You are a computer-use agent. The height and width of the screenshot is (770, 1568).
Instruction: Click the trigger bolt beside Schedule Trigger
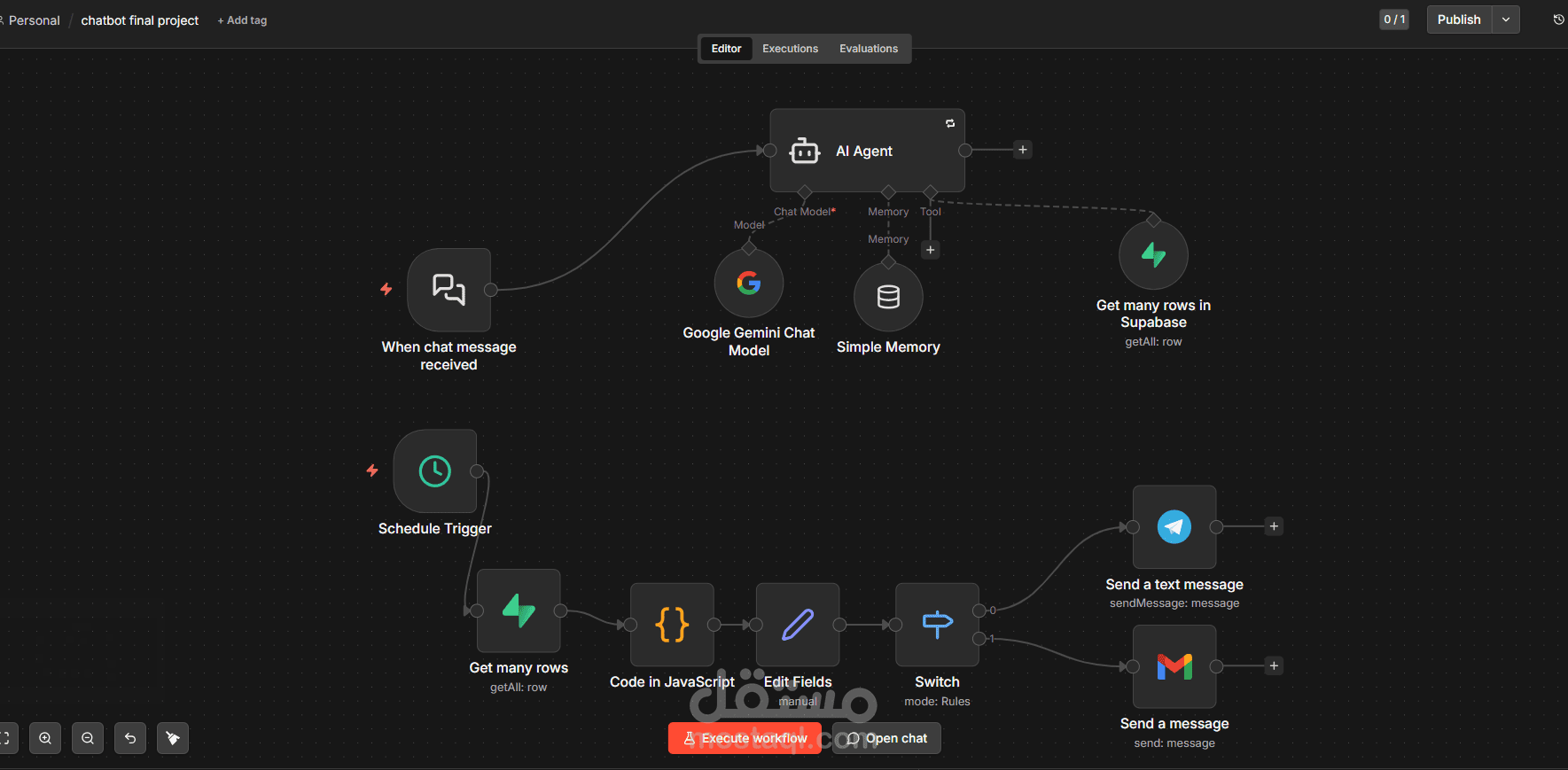pyautogui.click(x=372, y=471)
